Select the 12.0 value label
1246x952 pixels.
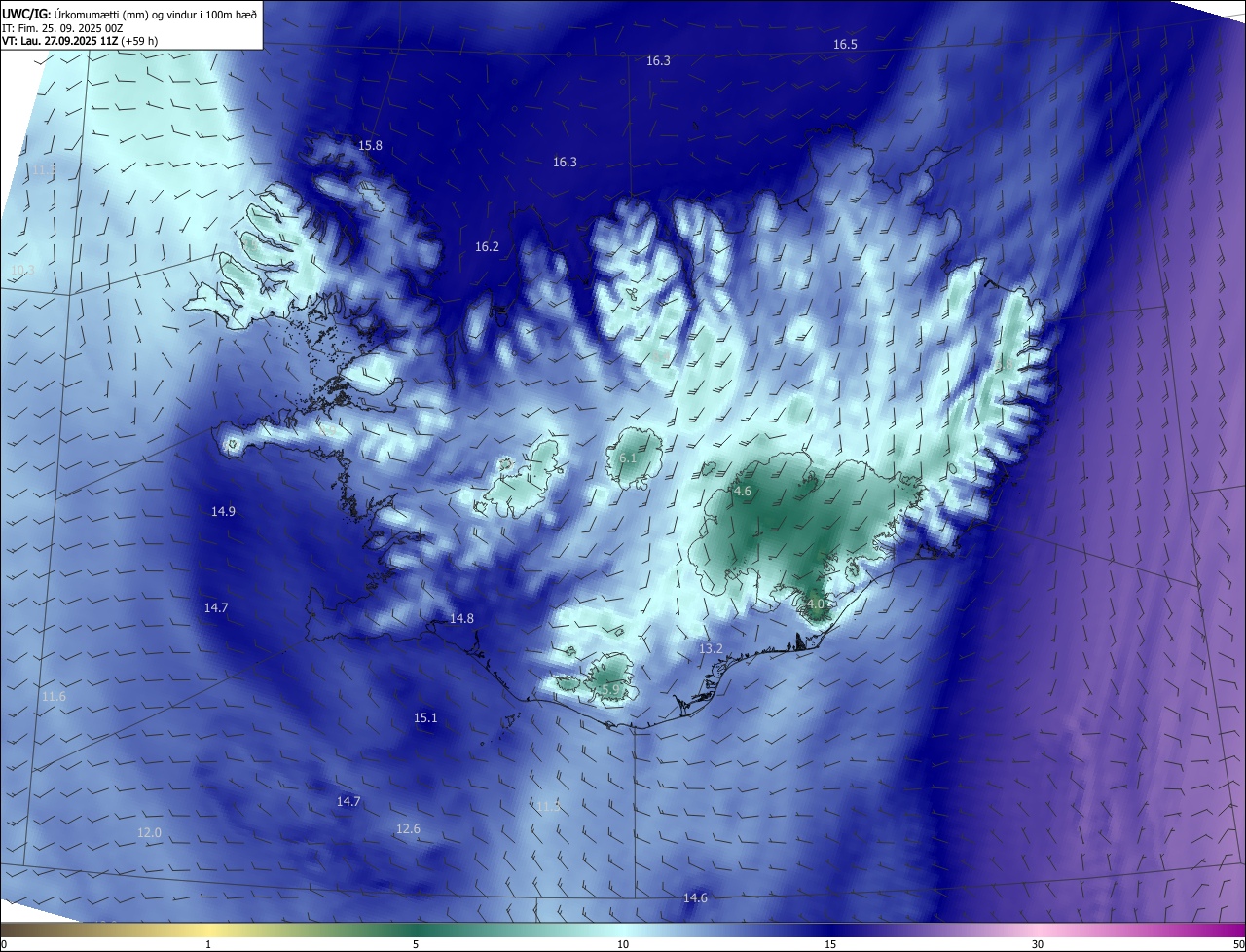(x=149, y=833)
